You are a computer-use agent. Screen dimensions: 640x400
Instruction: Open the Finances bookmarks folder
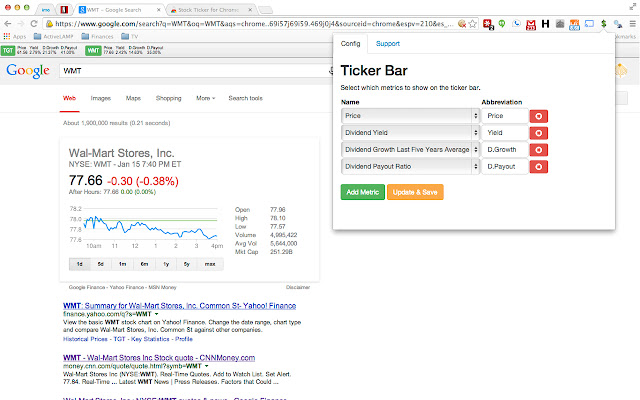point(98,37)
